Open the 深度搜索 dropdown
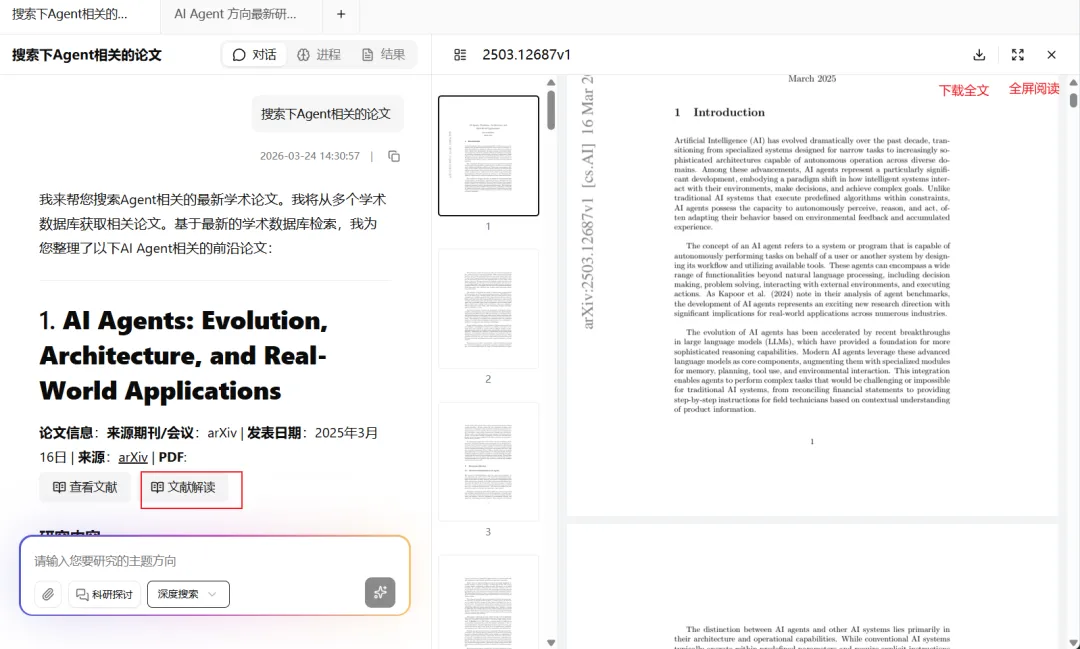Screen dimensions: 1080x649 (x=188, y=594)
